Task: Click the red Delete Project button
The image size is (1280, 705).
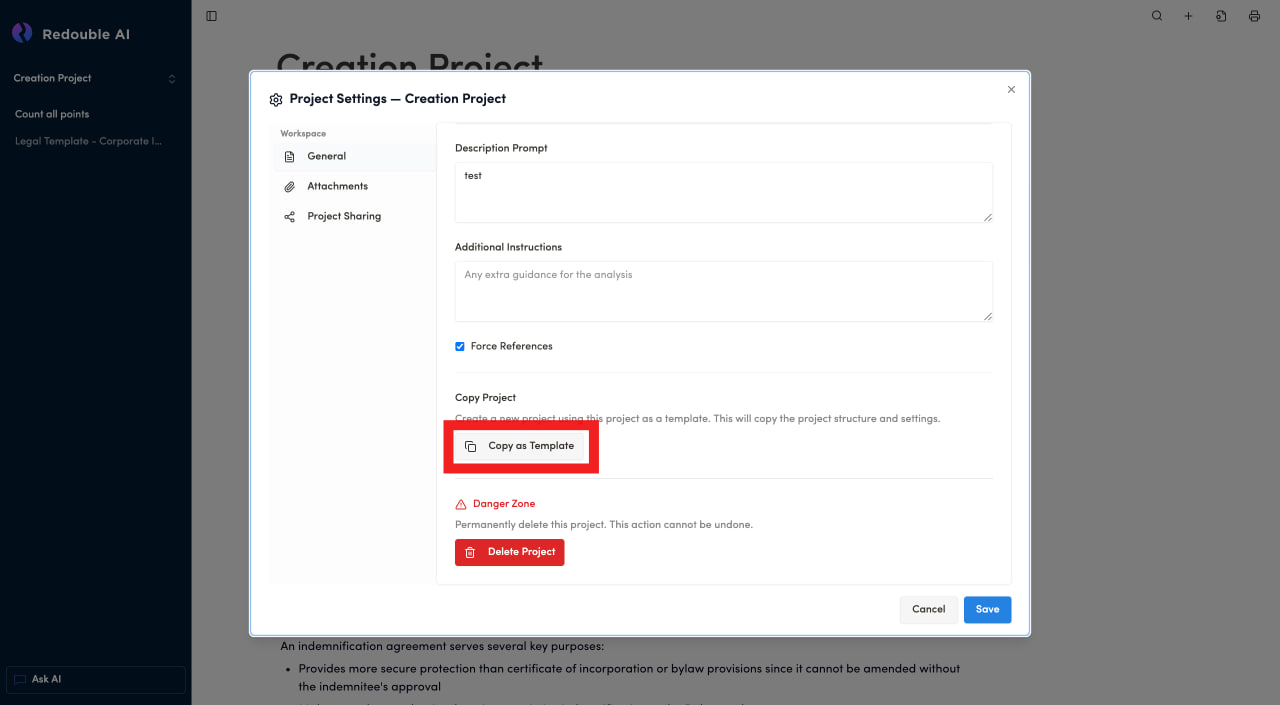Action: pos(509,553)
